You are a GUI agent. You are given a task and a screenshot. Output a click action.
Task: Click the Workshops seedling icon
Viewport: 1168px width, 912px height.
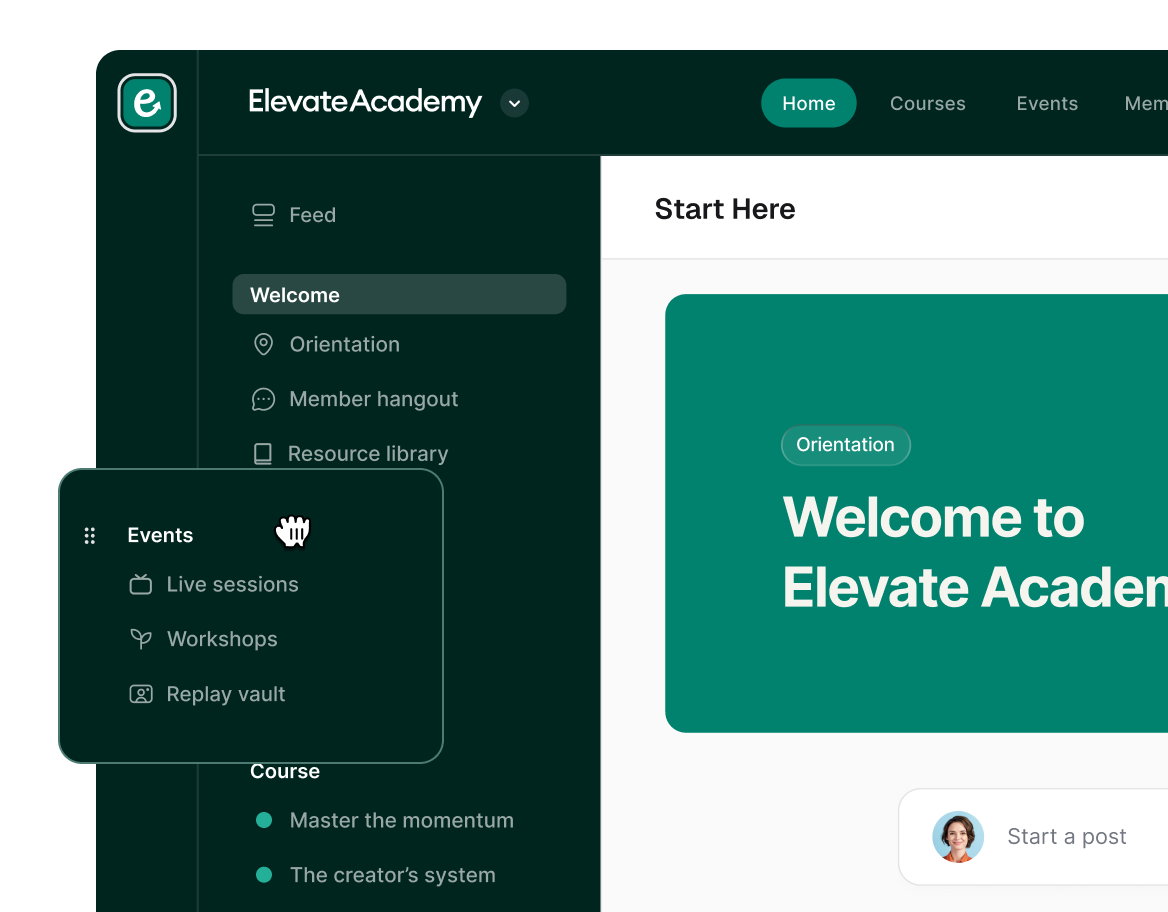coord(140,639)
